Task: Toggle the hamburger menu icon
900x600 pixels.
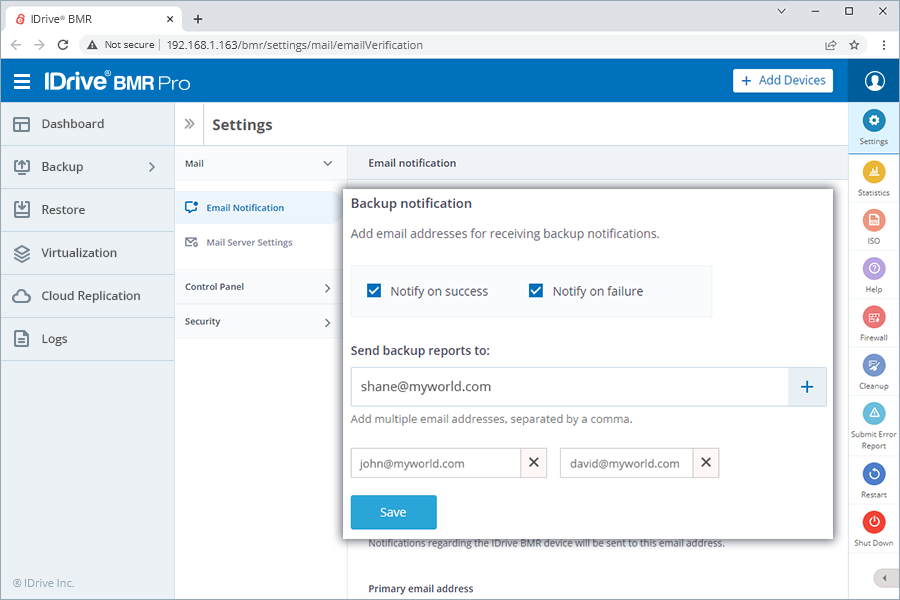Action: (22, 81)
